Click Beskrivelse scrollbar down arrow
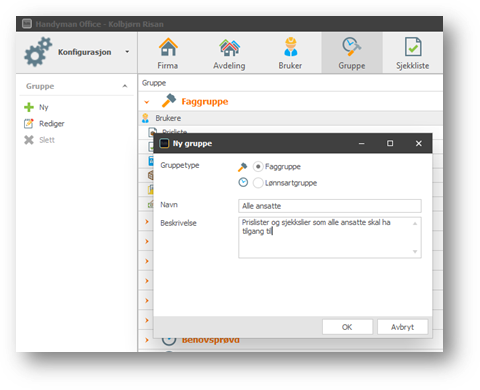The width and height of the screenshot is (480, 390). click(x=415, y=252)
